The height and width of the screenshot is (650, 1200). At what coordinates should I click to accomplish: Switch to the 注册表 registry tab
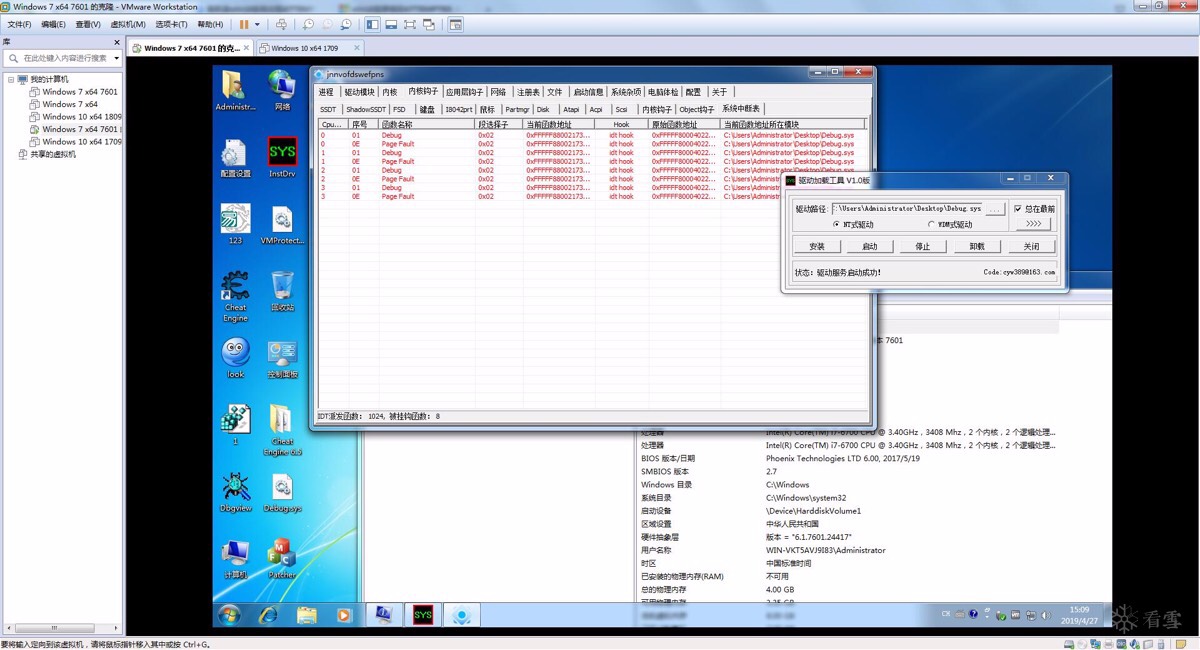(x=528, y=92)
